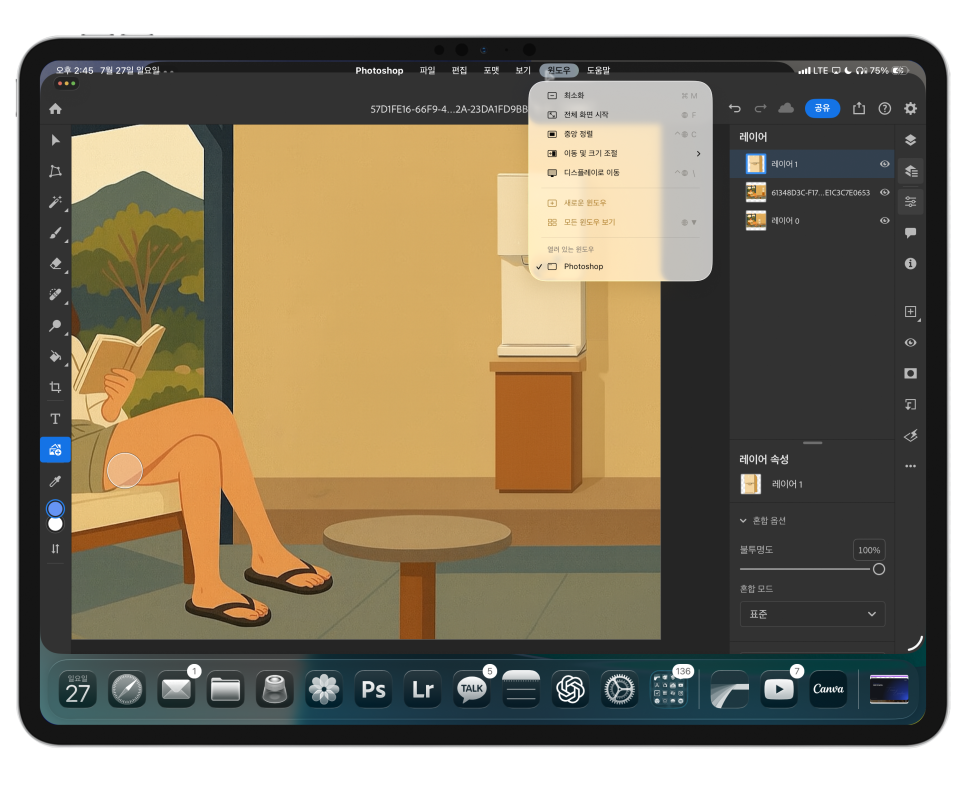Screen dimensions: 966x785
Task: Hide the 61348D3C-F17 layer
Action: click(x=885, y=192)
